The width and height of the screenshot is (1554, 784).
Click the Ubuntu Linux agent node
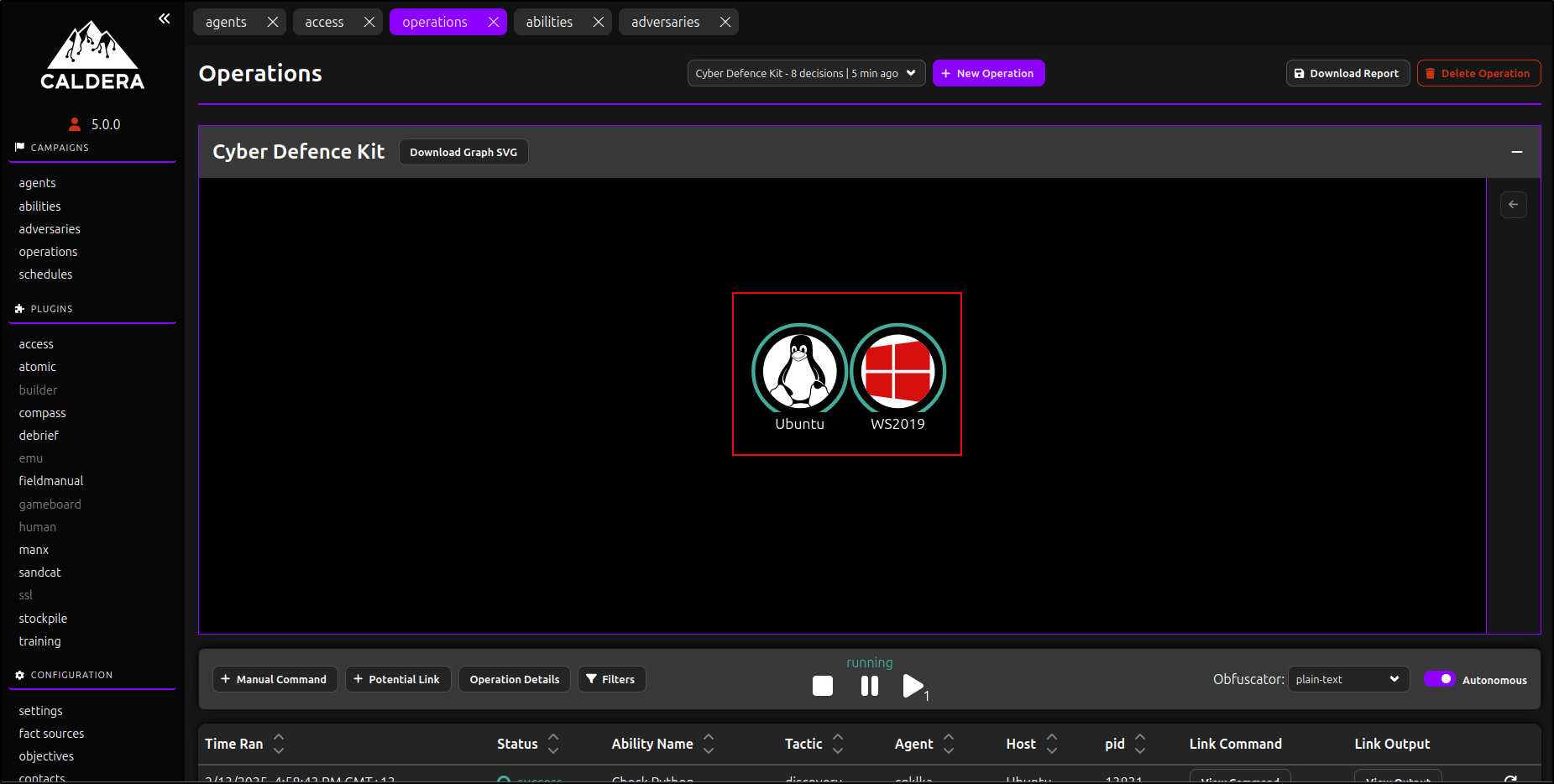[x=799, y=371]
